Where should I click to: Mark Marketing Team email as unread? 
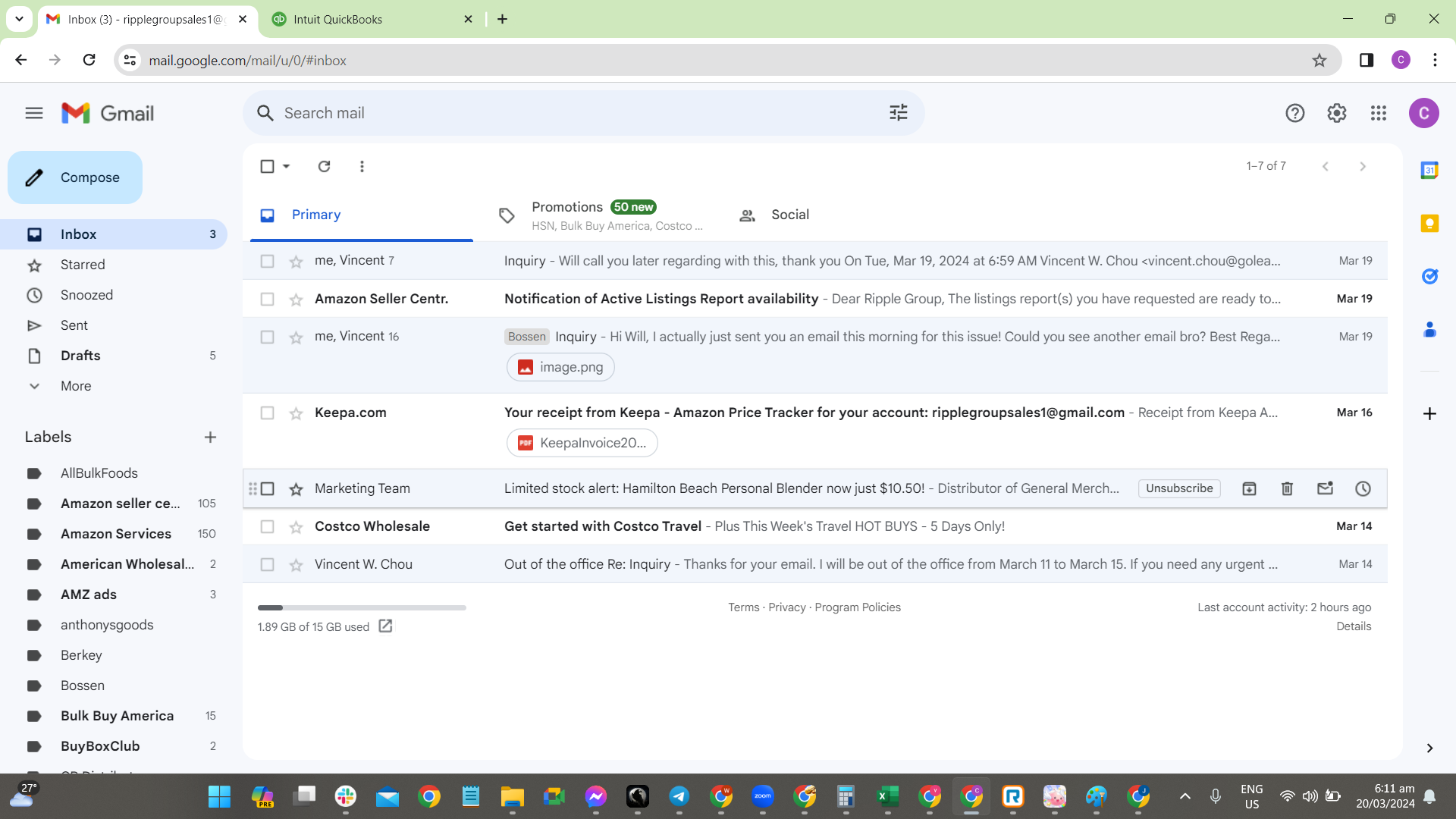(x=1325, y=489)
